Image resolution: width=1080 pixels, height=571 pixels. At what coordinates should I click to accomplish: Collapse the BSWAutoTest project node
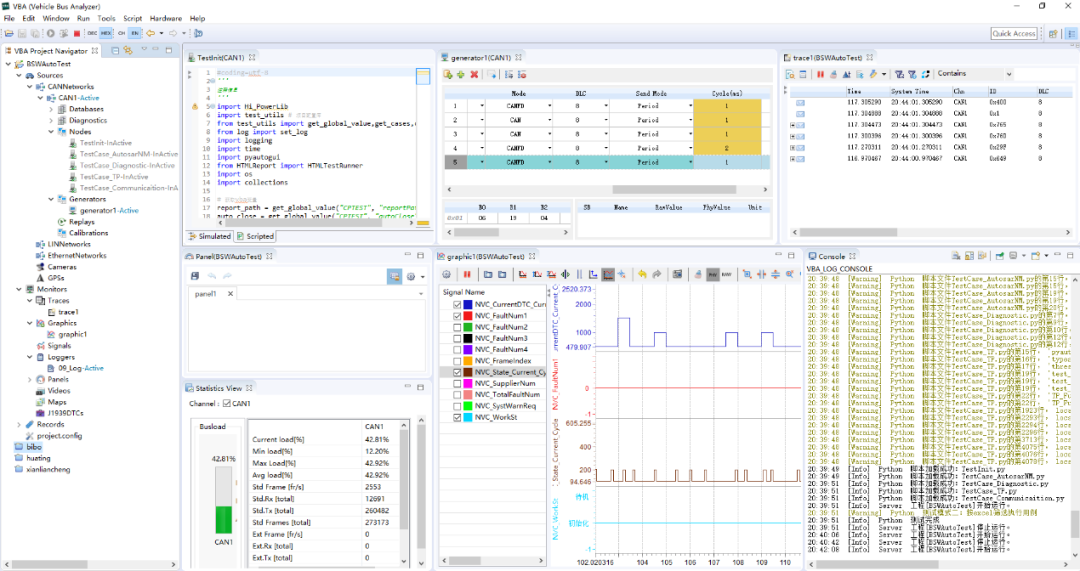(x=8, y=64)
